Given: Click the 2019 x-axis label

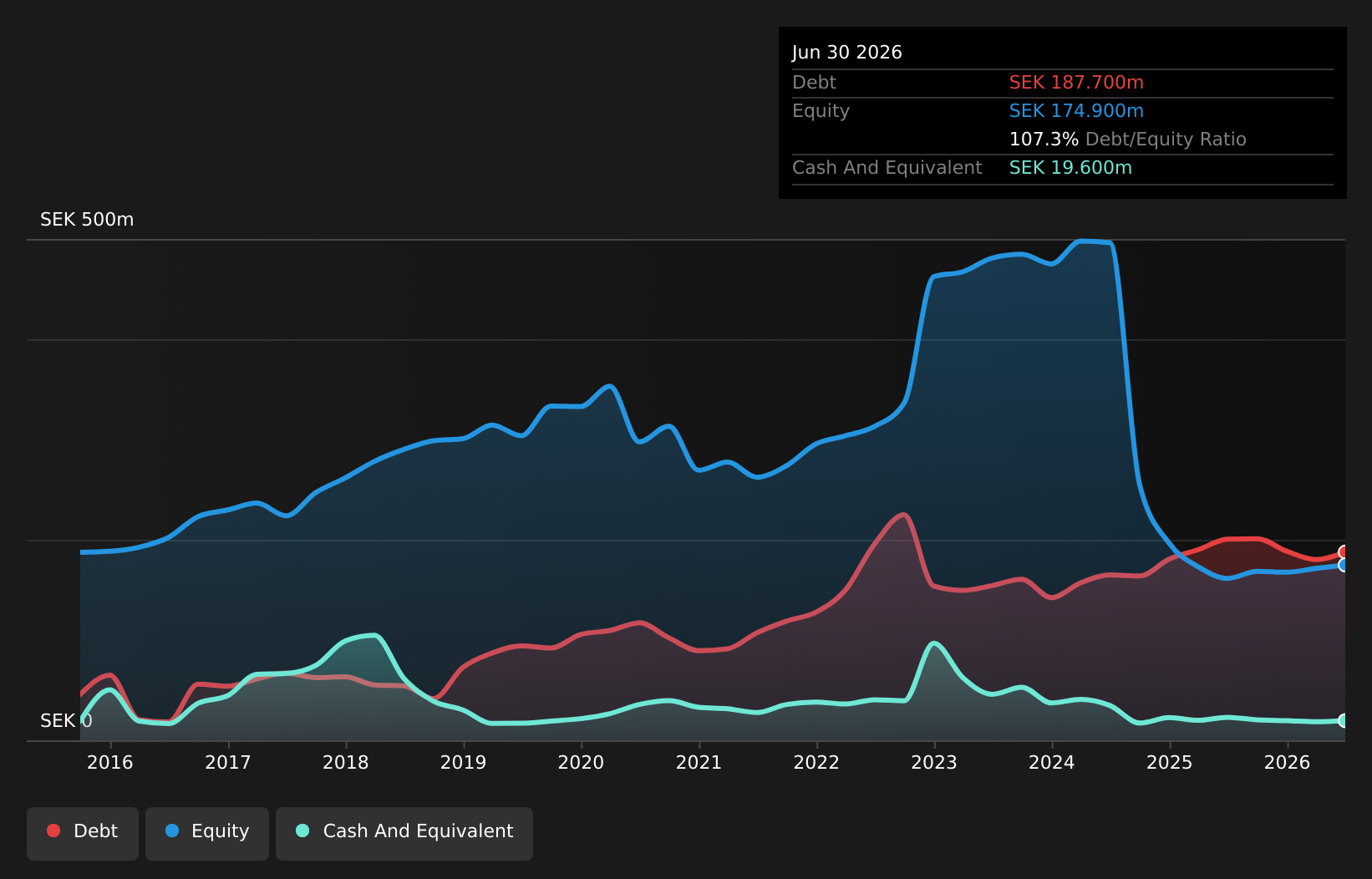Looking at the screenshot, I should point(464,763).
